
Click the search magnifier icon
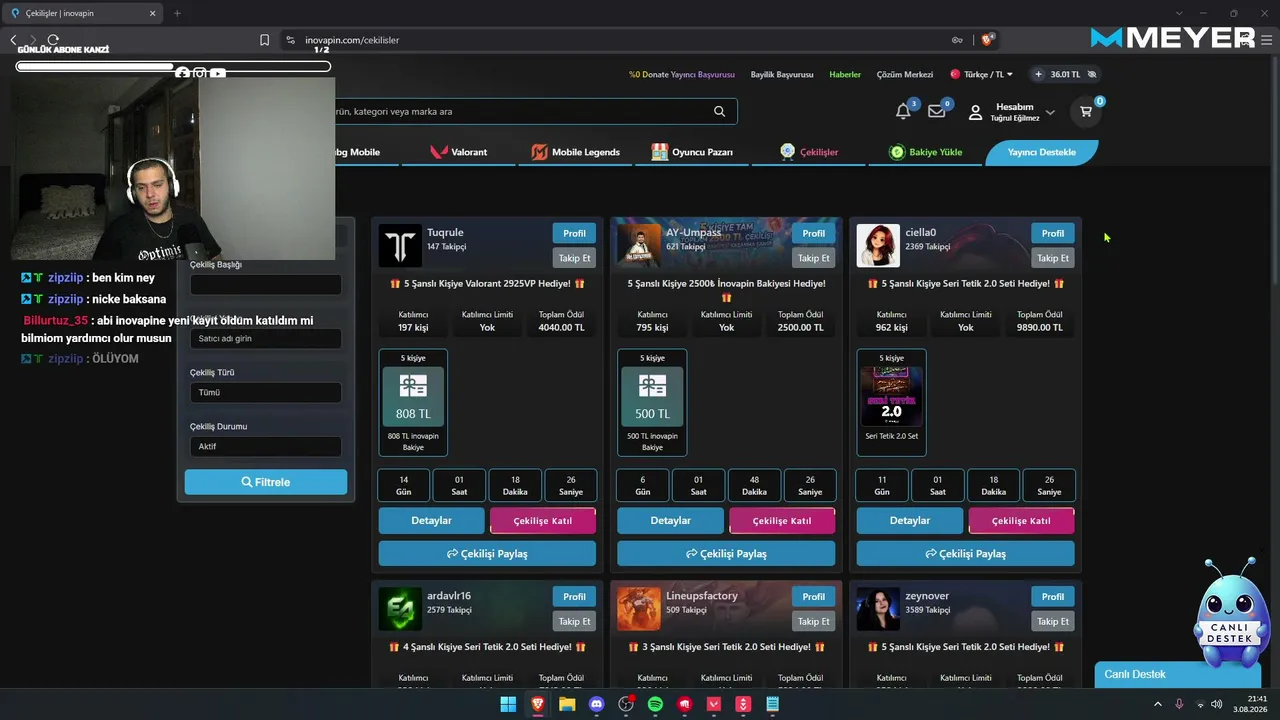tap(719, 111)
